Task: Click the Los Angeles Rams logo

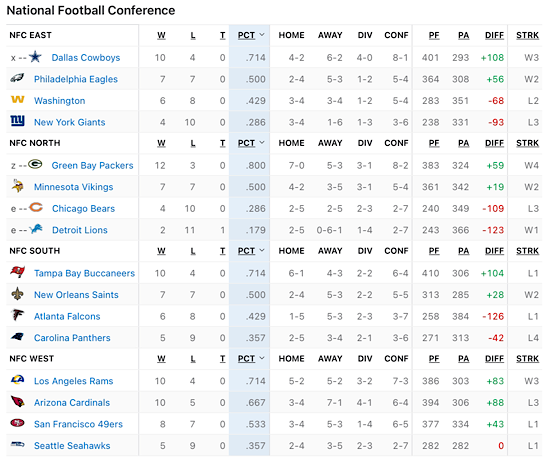Action: pyautogui.click(x=18, y=380)
